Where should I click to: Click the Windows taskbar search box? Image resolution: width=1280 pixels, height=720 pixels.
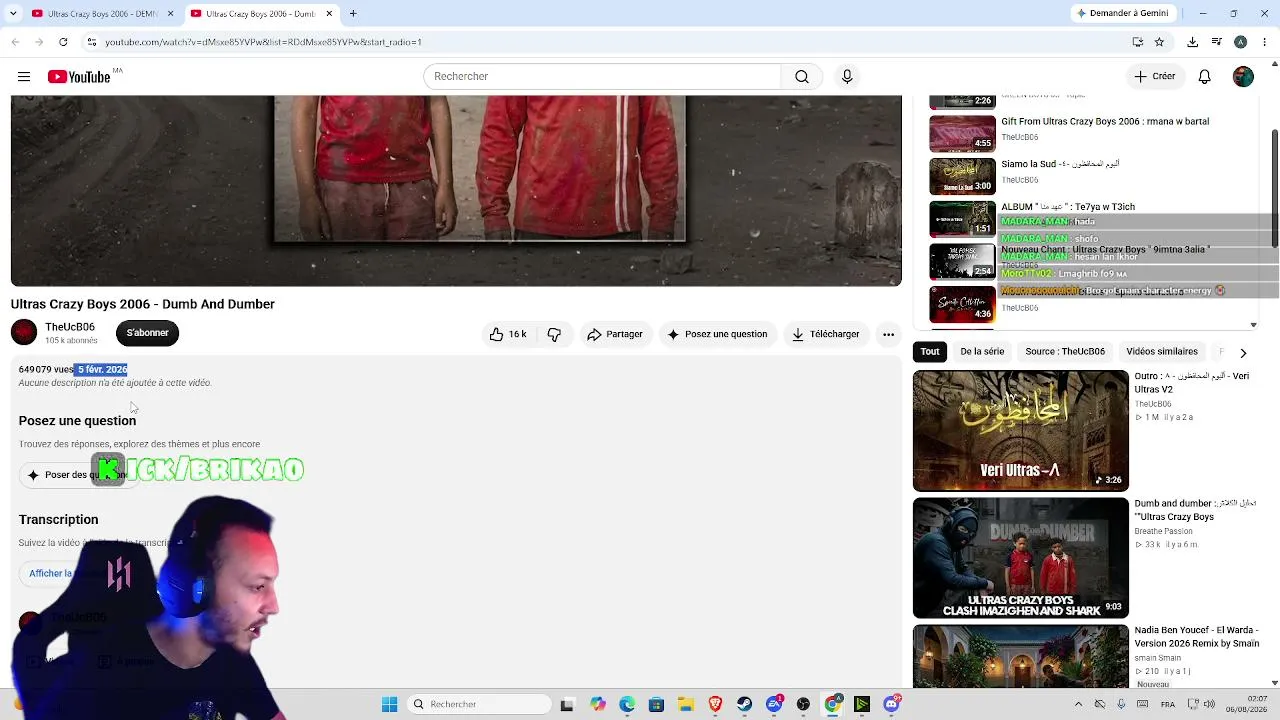pos(479,704)
